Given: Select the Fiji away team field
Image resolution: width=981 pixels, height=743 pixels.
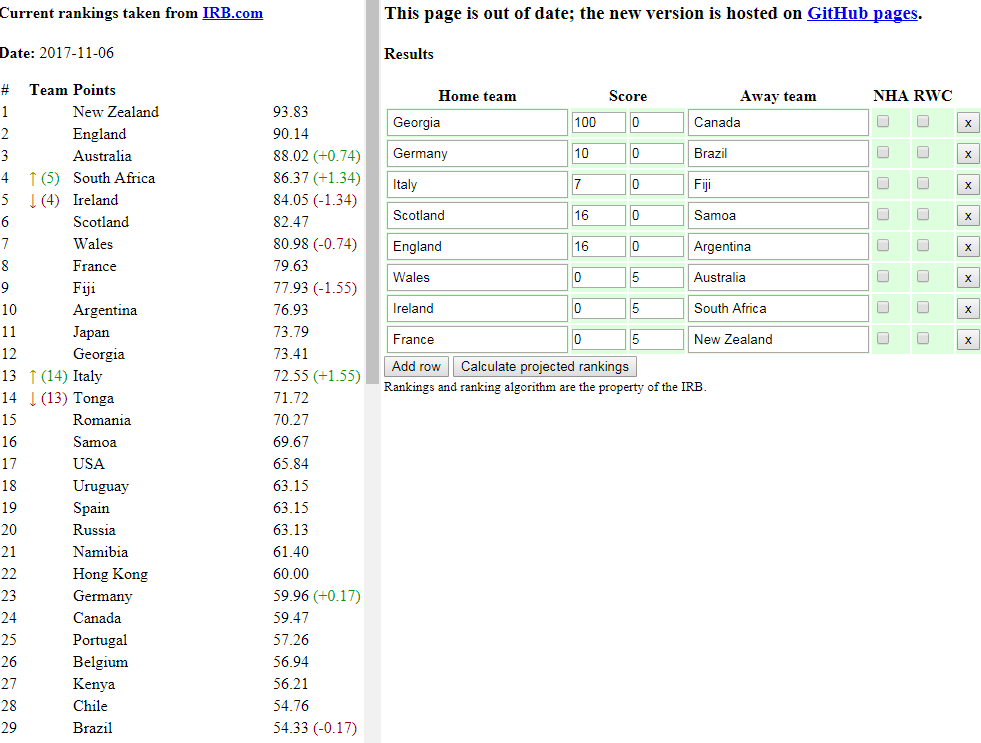Looking at the screenshot, I should click(x=778, y=184).
